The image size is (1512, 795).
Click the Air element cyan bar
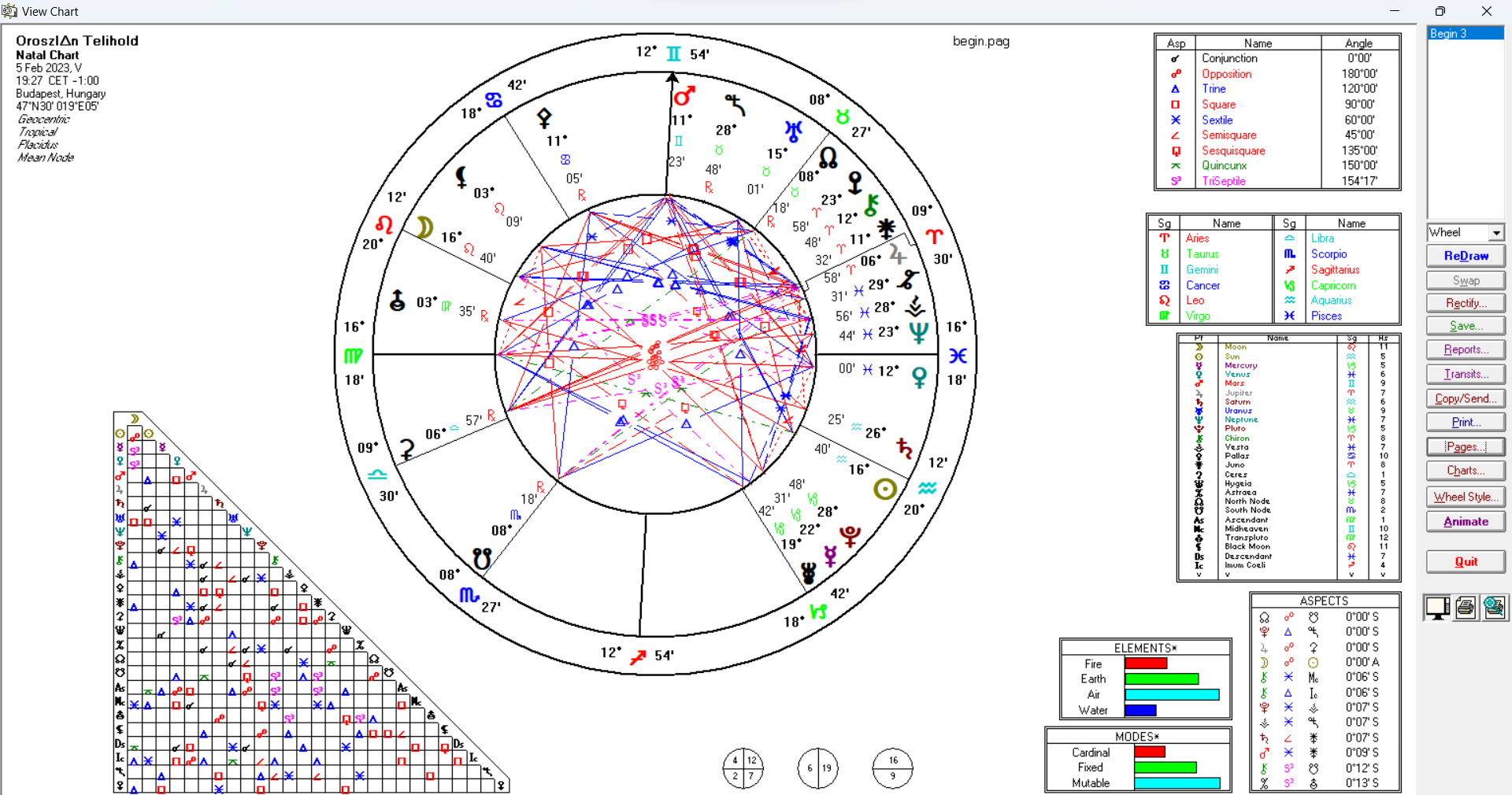[x=1171, y=695]
